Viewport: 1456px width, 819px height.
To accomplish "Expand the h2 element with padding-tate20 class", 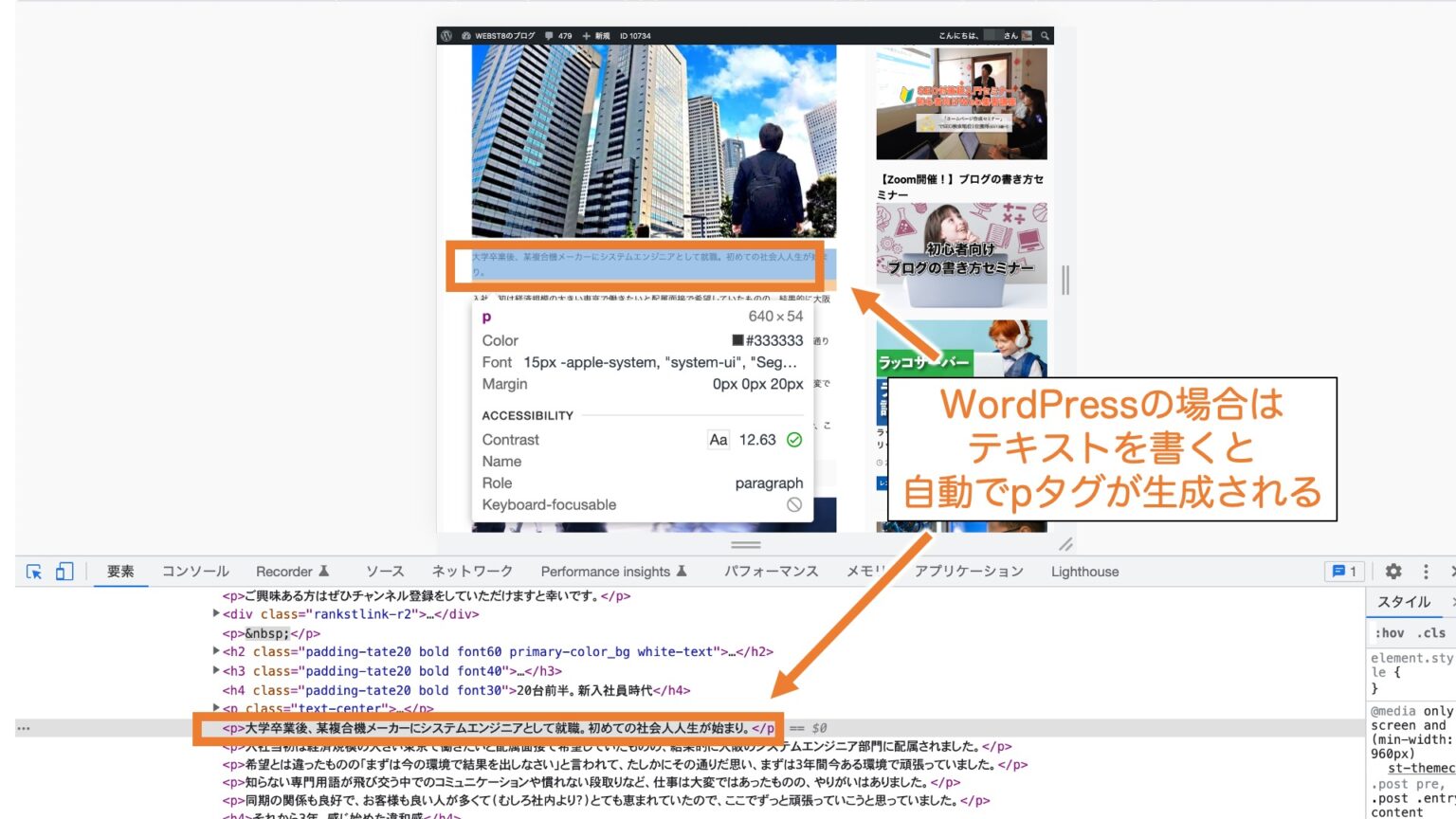I will 216,651.
